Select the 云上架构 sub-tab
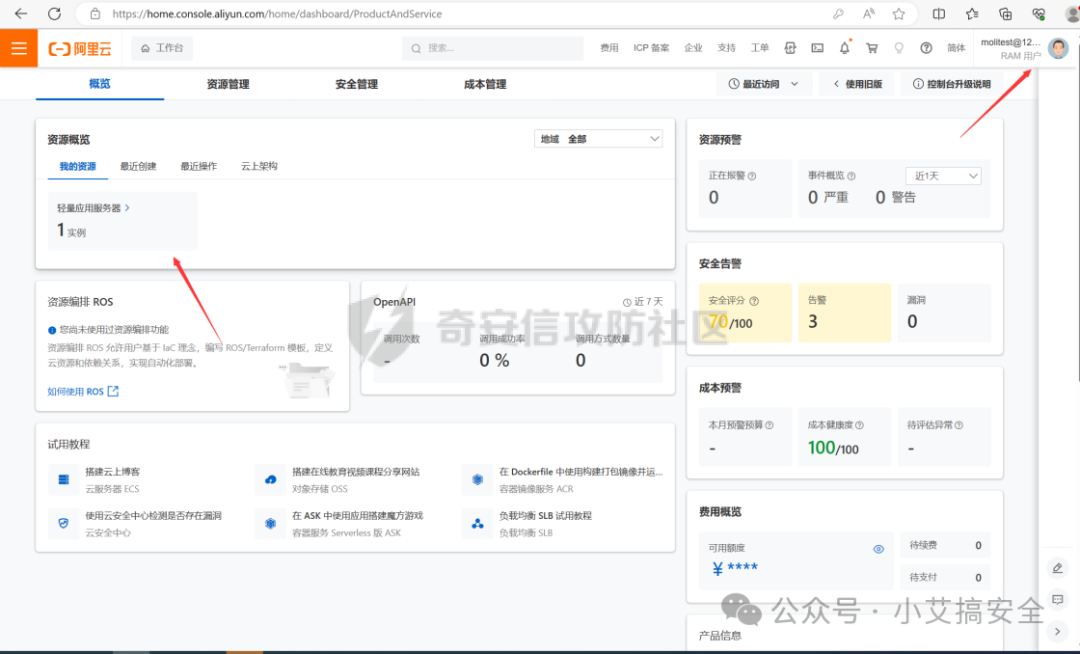 tap(259, 167)
